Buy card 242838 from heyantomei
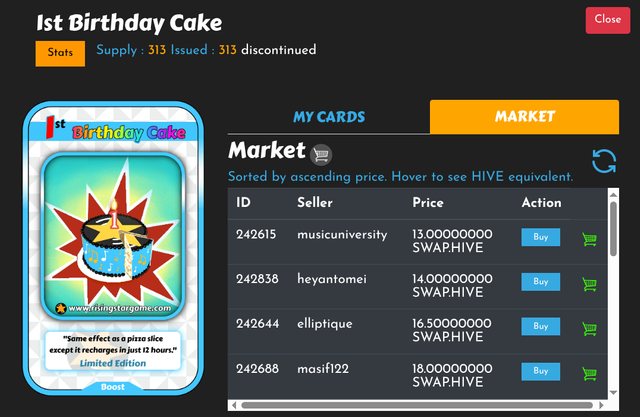 click(x=540, y=282)
